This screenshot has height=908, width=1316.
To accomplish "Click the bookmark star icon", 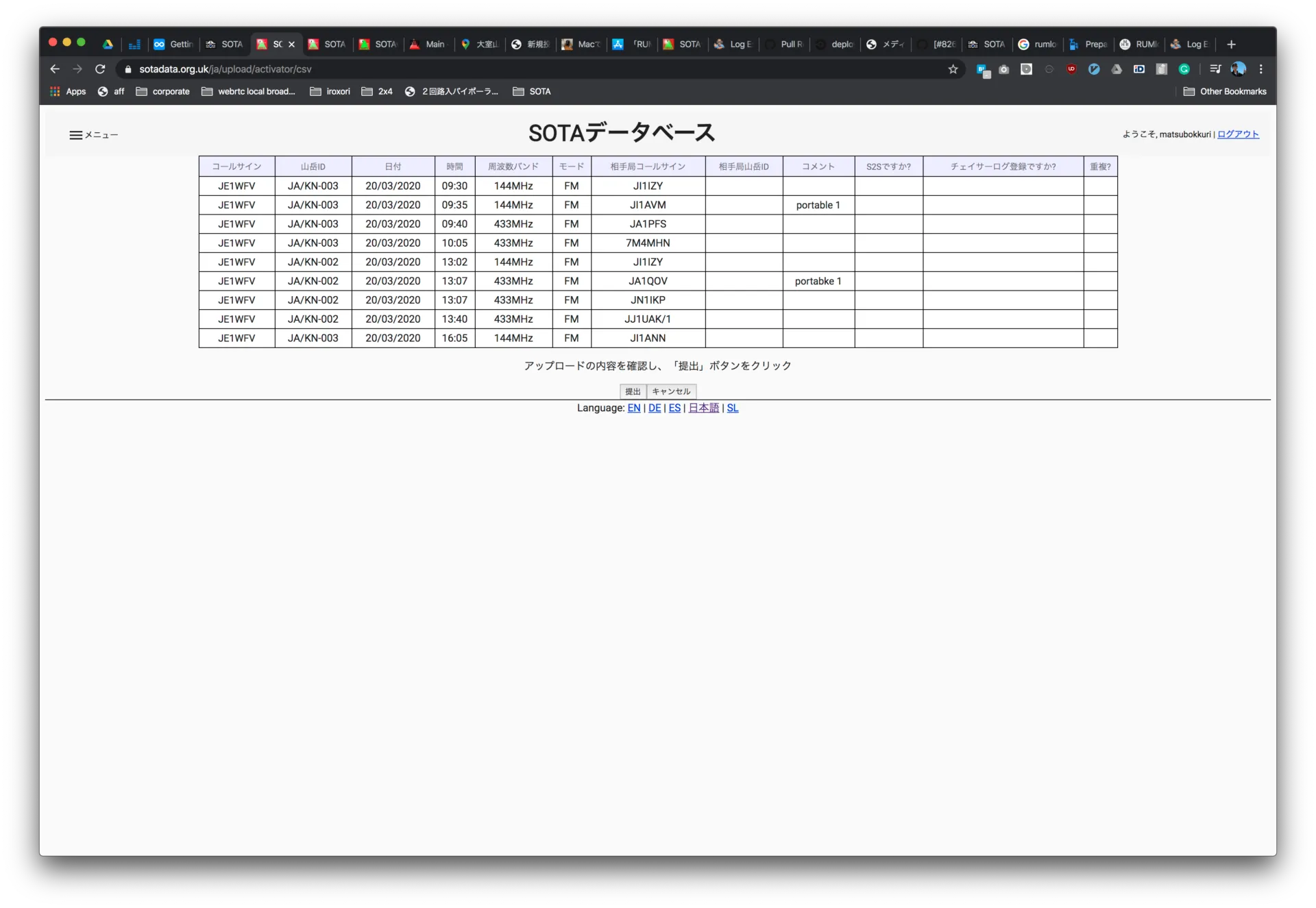I will [953, 69].
